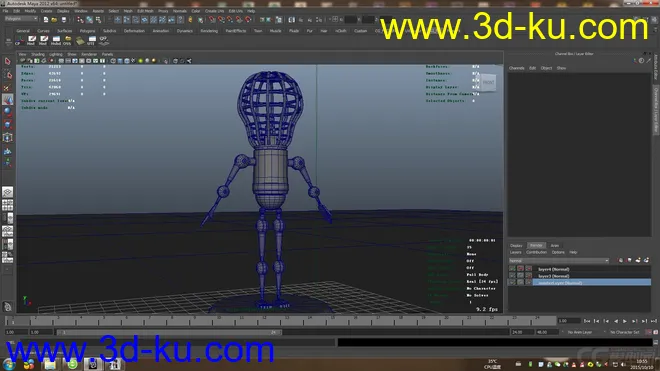The height and width of the screenshot is (371, 660).
Task: Select the arrow Select tool in toolbox
Action: coord(8,61)
